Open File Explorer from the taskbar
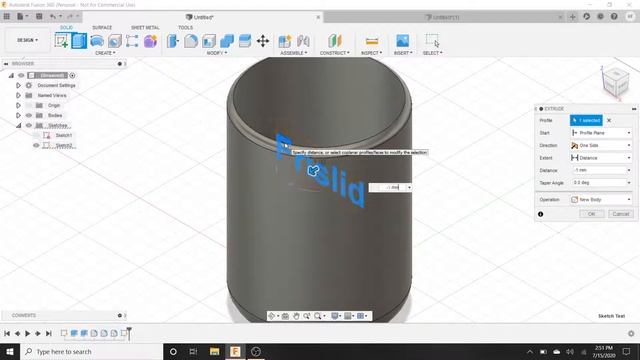The height and width of the screenshot is (360, 640). 214,351
